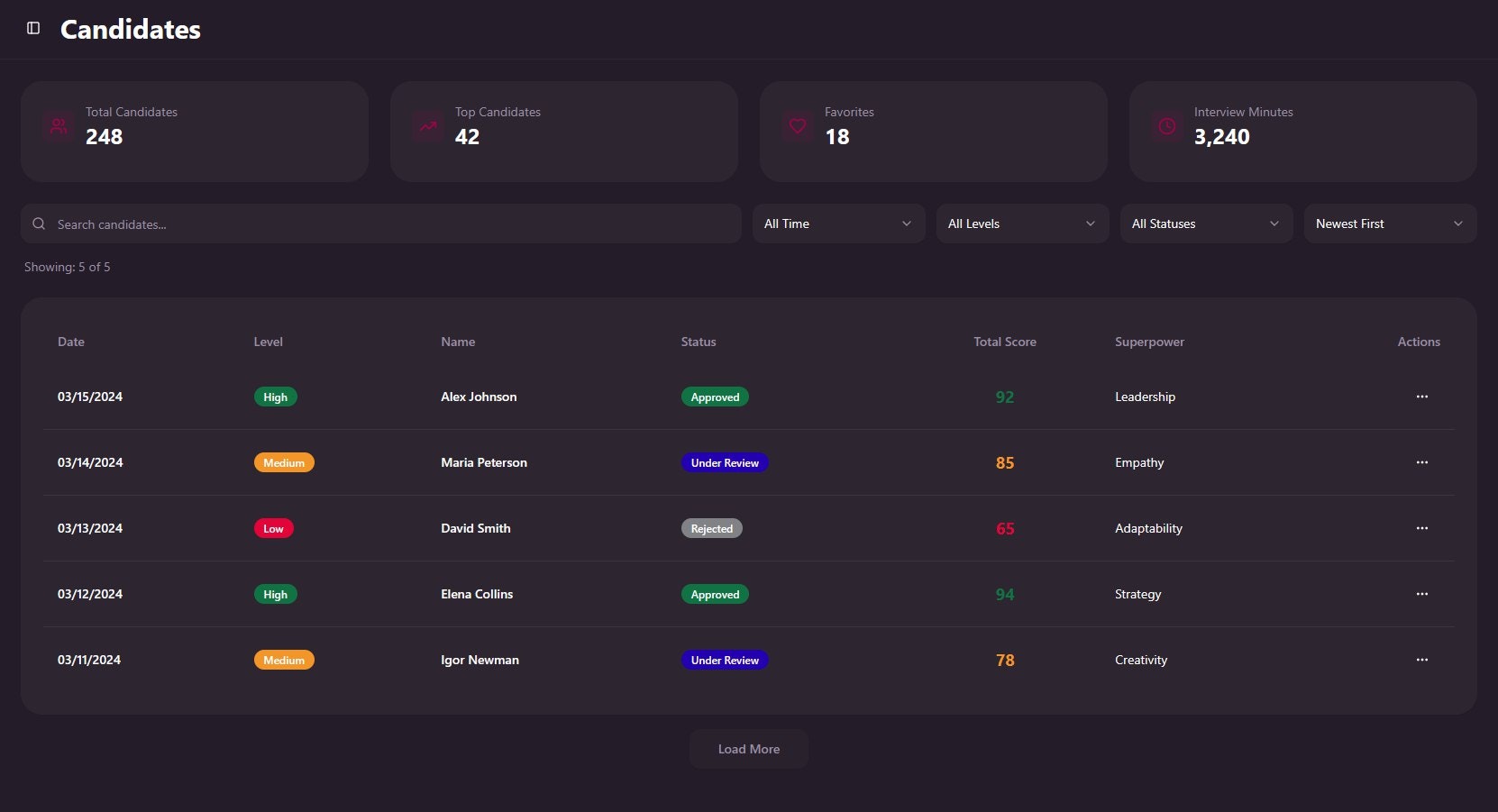Click the Total Candidates people icon
Screen dimensions: 1498x812
click(58, 126)
